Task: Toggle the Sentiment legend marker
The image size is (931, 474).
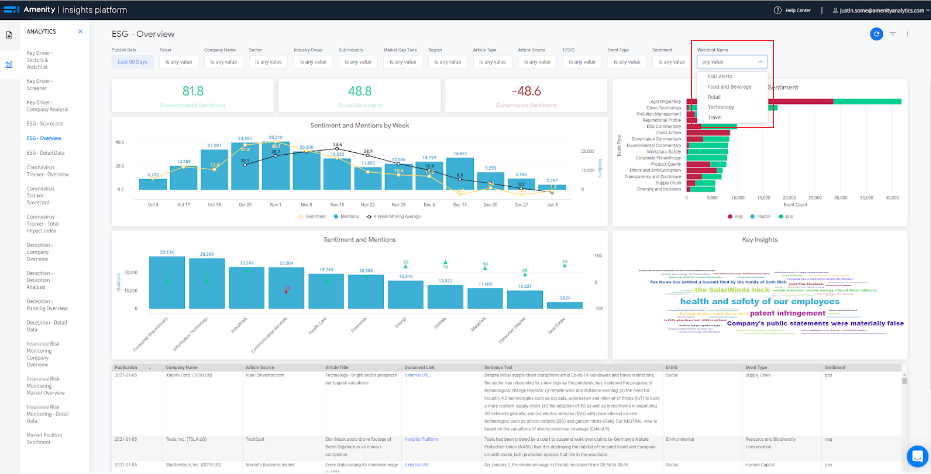Action: [x=301, y=216]
